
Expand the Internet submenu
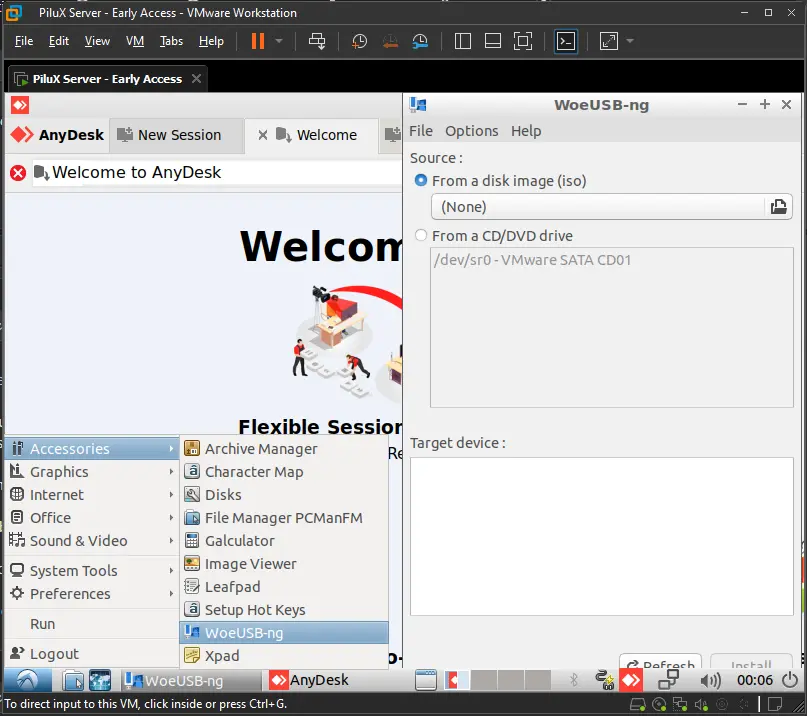92,495
